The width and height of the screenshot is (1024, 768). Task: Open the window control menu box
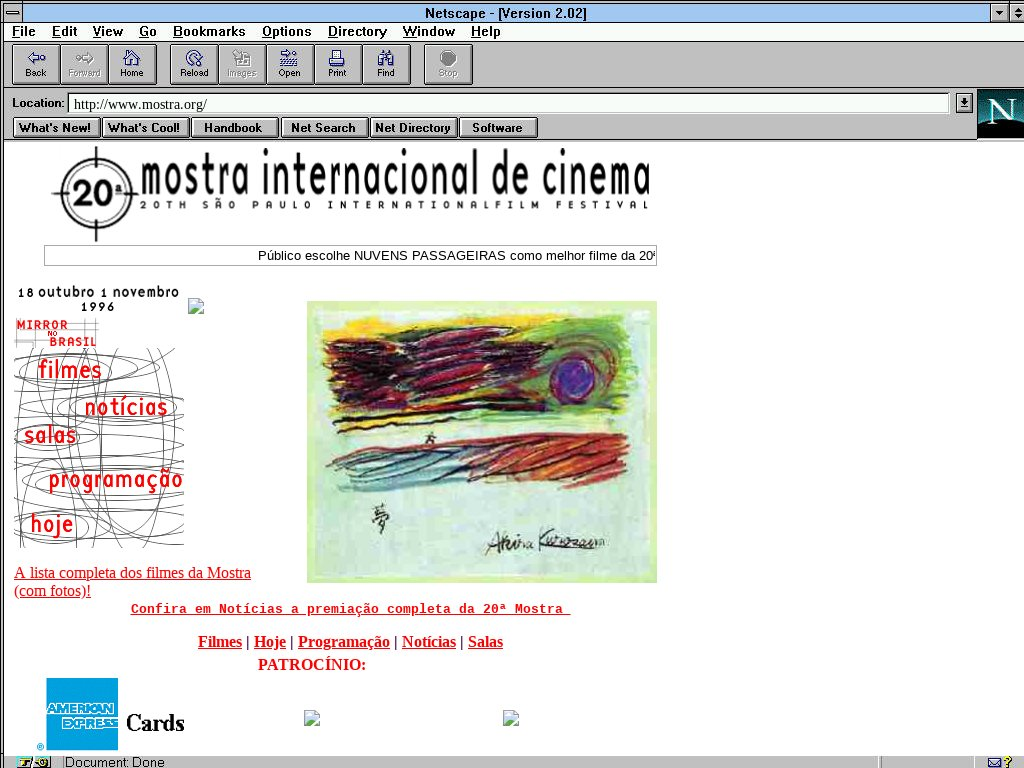13,13
